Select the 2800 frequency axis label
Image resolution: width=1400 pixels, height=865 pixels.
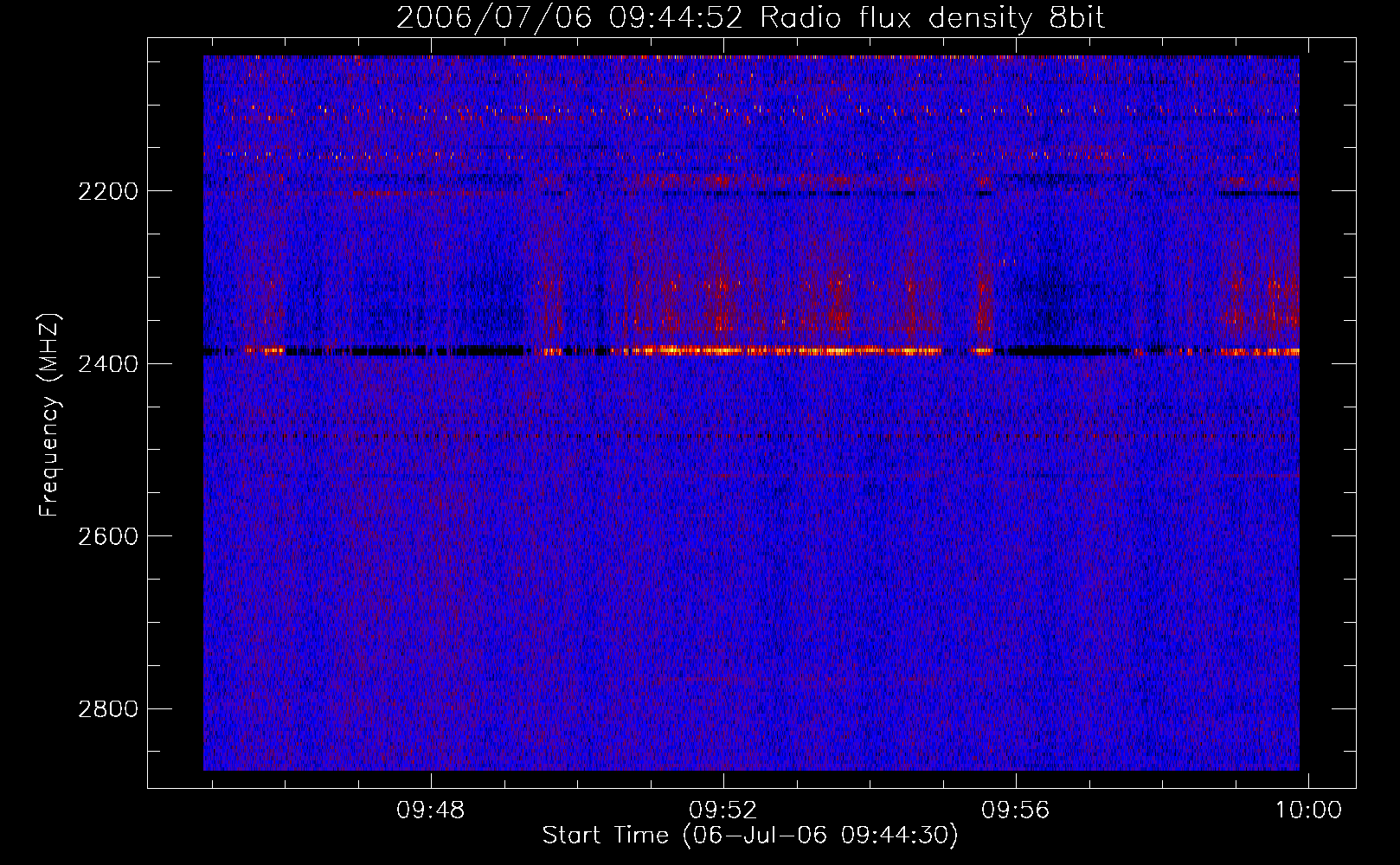(x=108, y=709)
